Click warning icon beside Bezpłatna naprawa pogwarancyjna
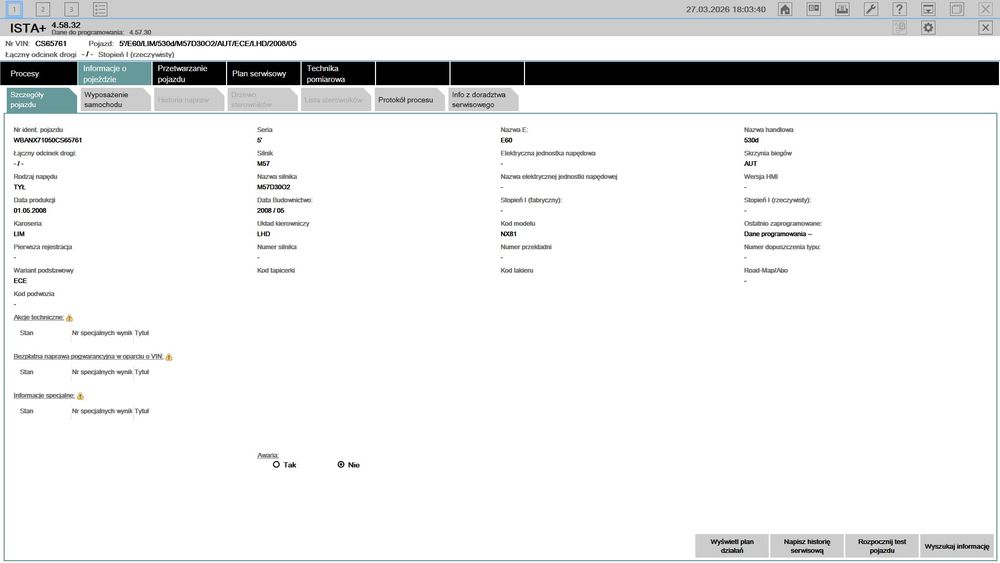Screen dimensions: 1000x563 tap(169, 357)
